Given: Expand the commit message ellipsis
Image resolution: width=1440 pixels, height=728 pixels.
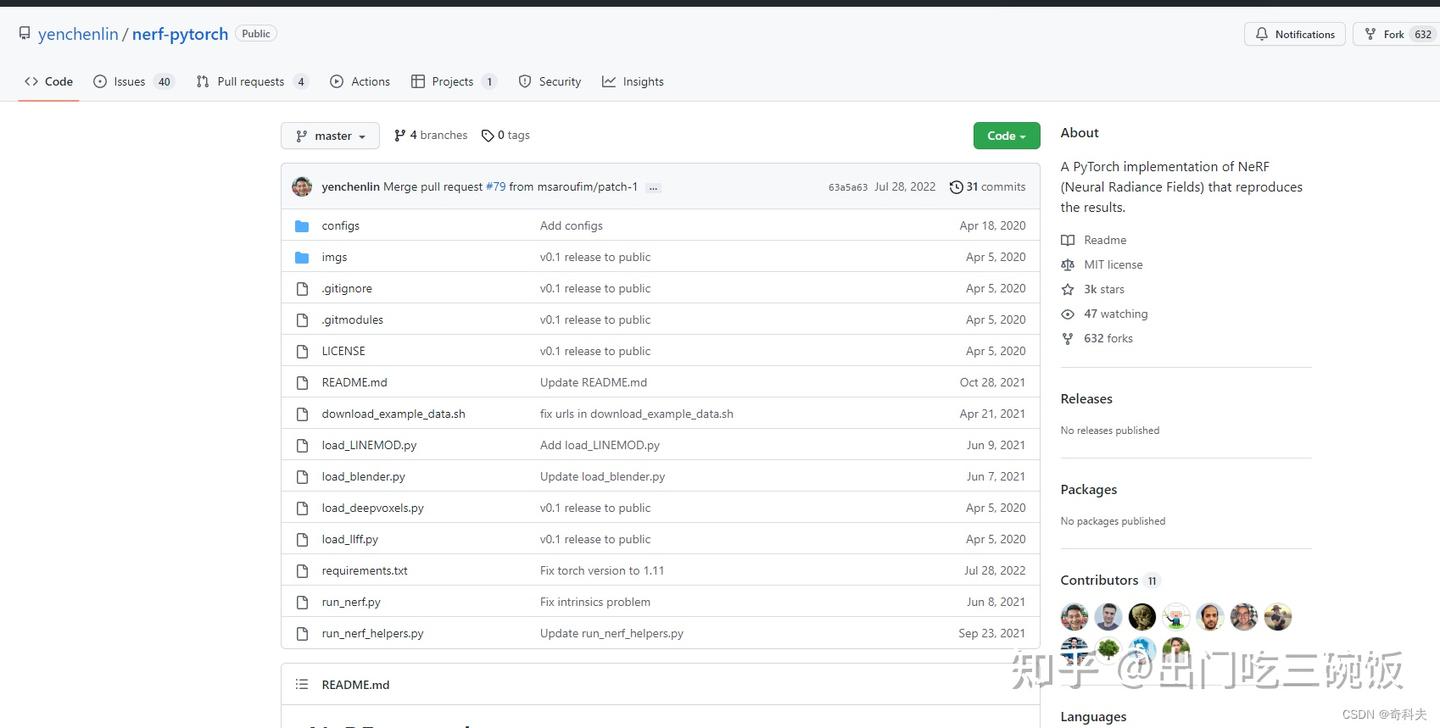Looking at the screenshot, I should 654,187.
